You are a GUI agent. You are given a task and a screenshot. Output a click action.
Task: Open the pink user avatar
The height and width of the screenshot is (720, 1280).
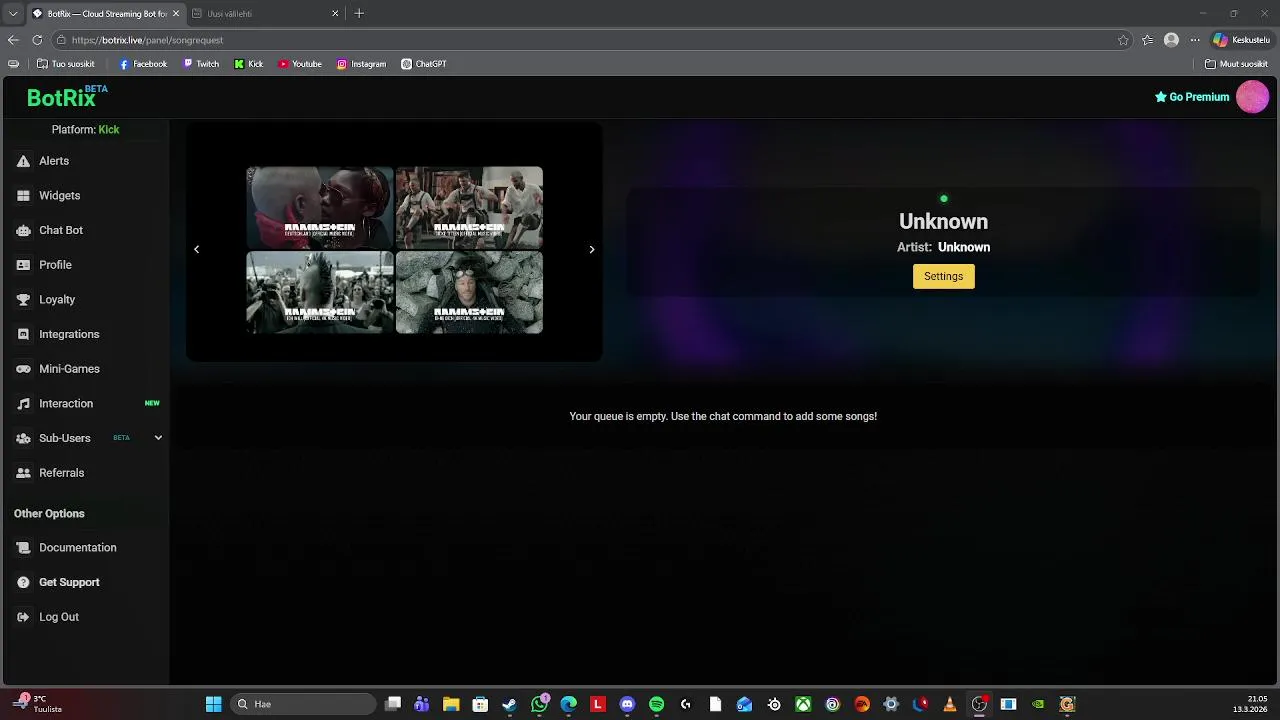coord(1252,97)
